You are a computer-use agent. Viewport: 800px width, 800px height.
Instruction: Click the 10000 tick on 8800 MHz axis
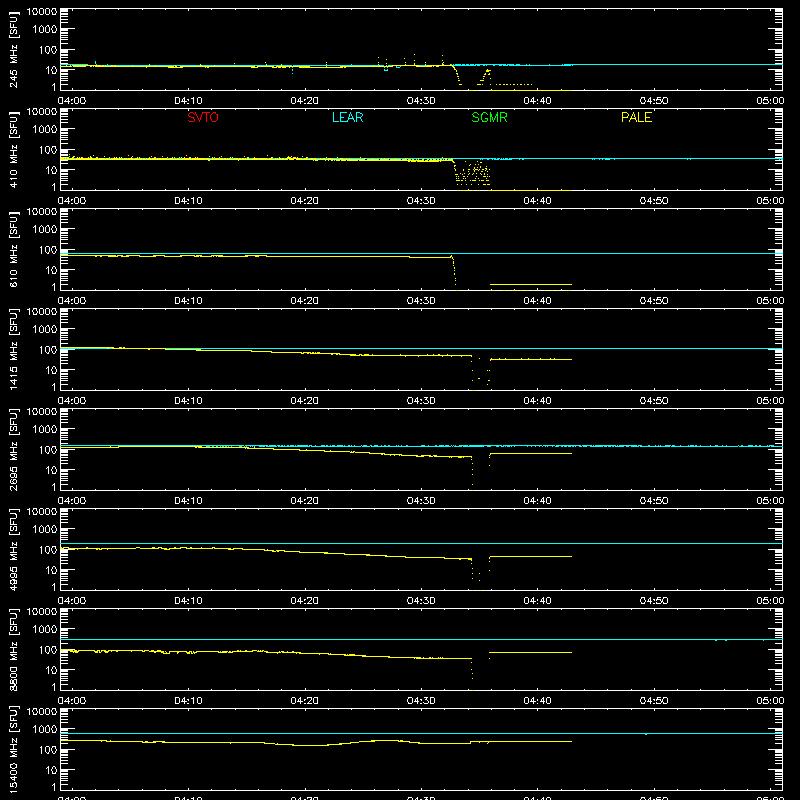point(42,612)
